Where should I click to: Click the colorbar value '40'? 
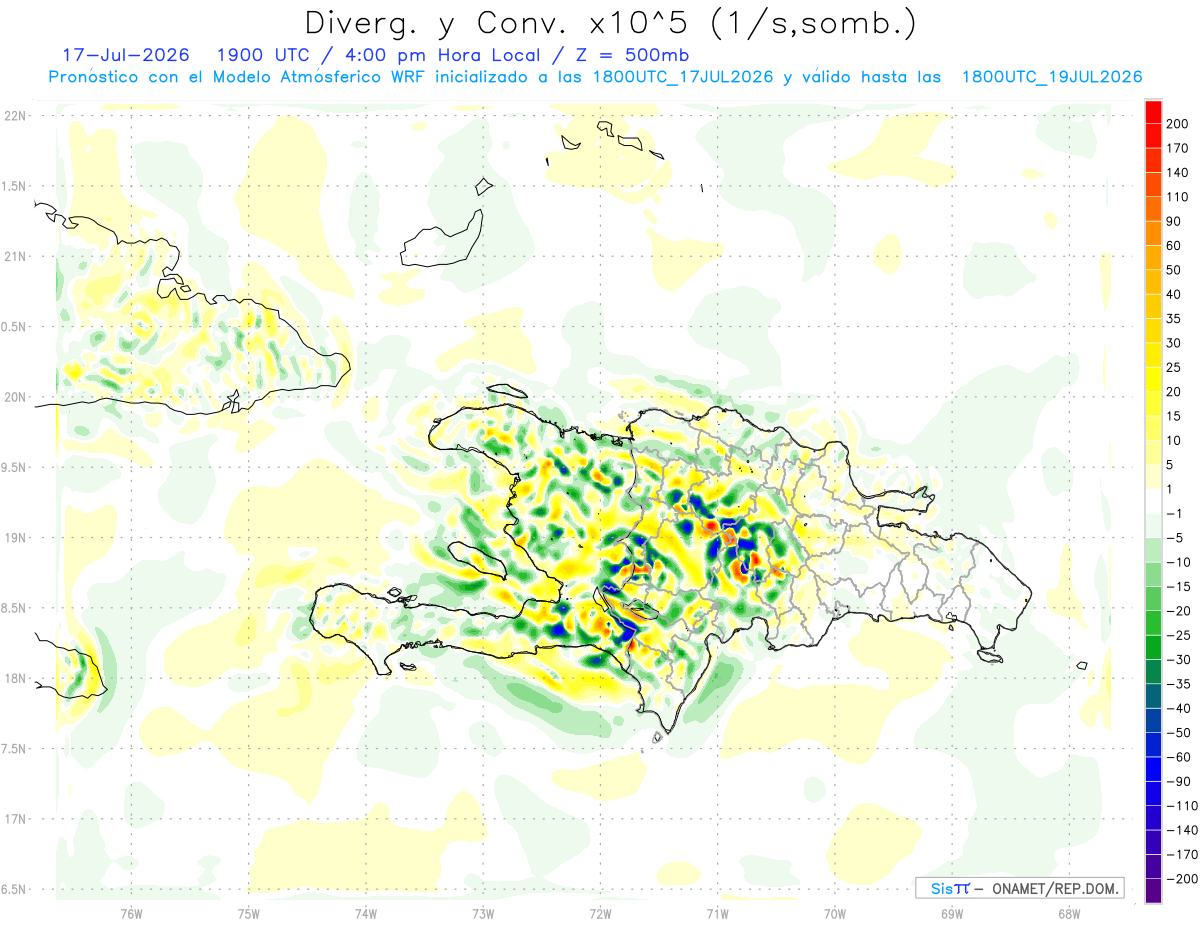[x=1174, y=294]
